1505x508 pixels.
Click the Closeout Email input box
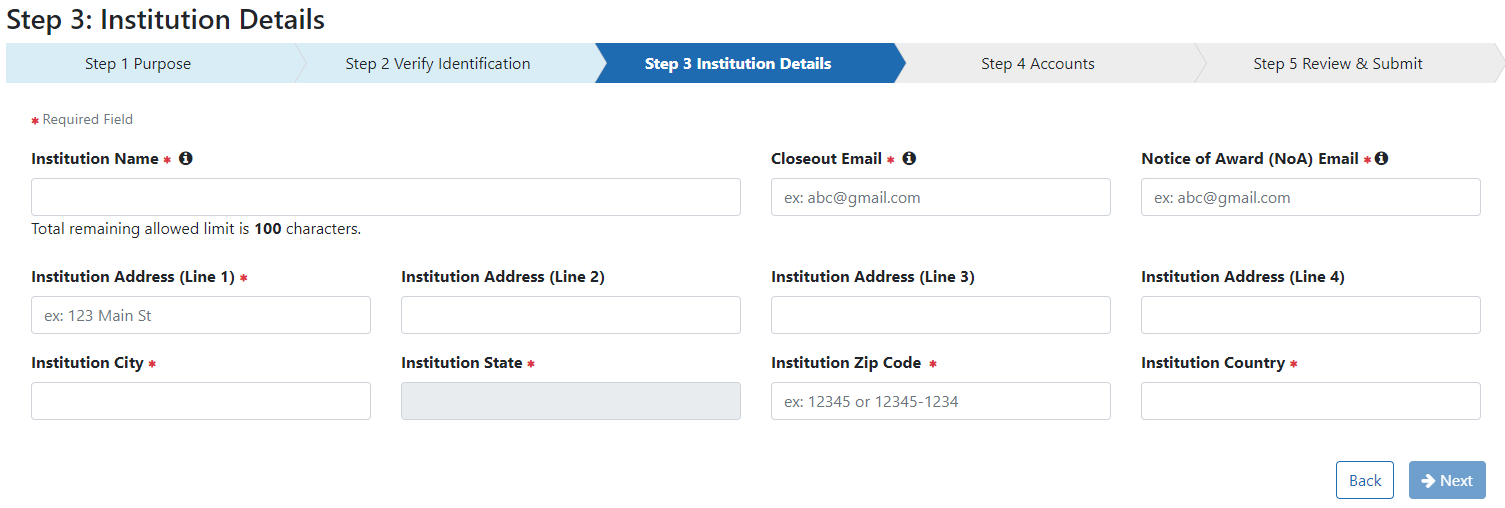(940, 197)
